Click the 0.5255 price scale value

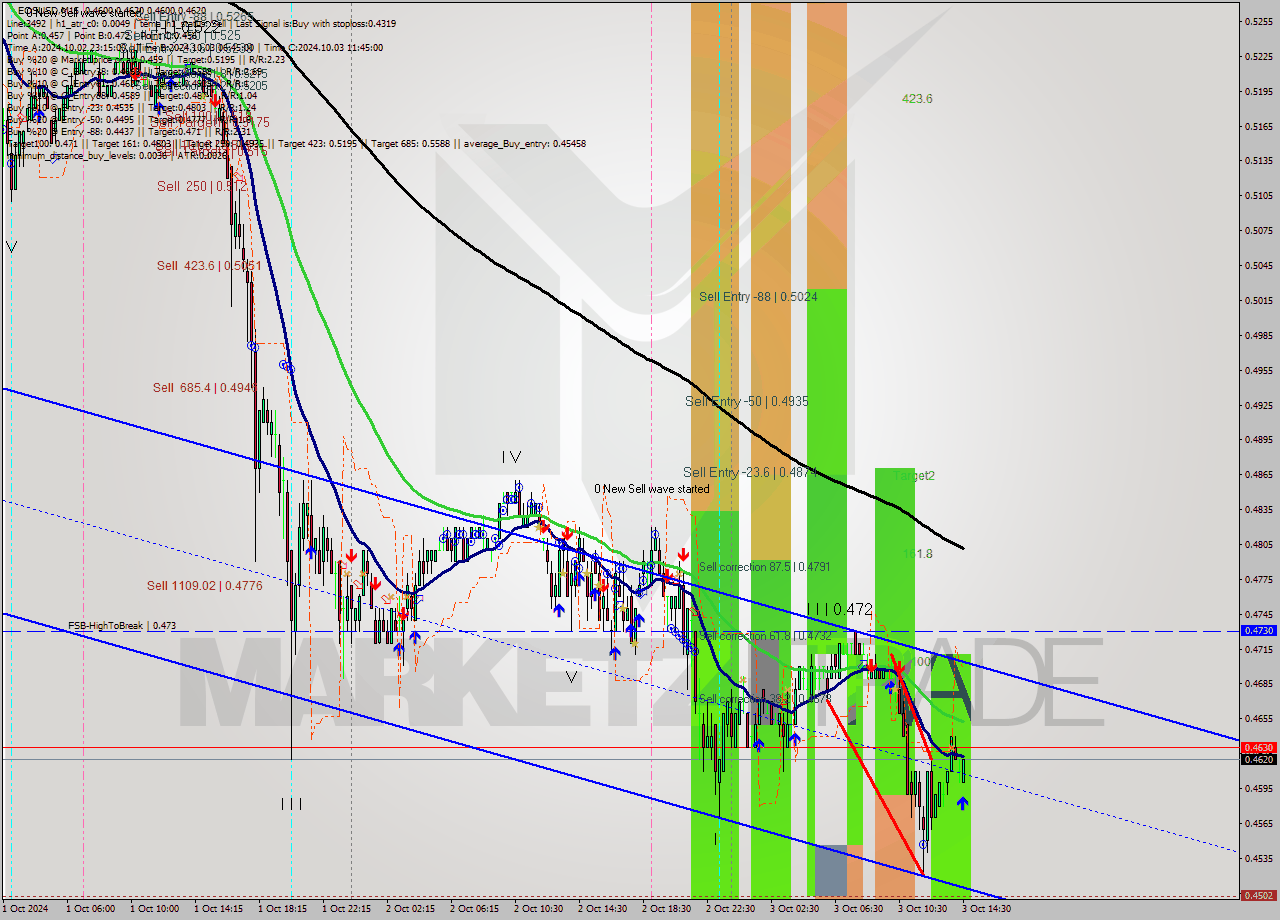click(1258, 21)
